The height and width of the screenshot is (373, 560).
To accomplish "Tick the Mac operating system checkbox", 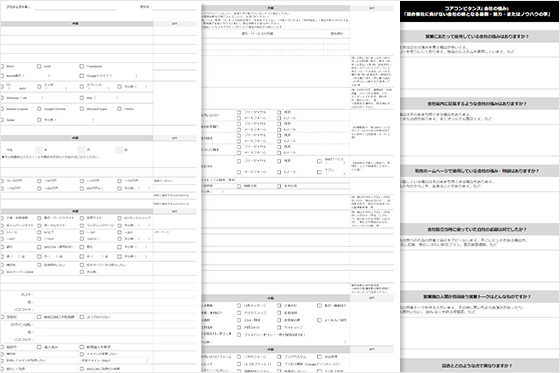I will (x=82, y=98).
